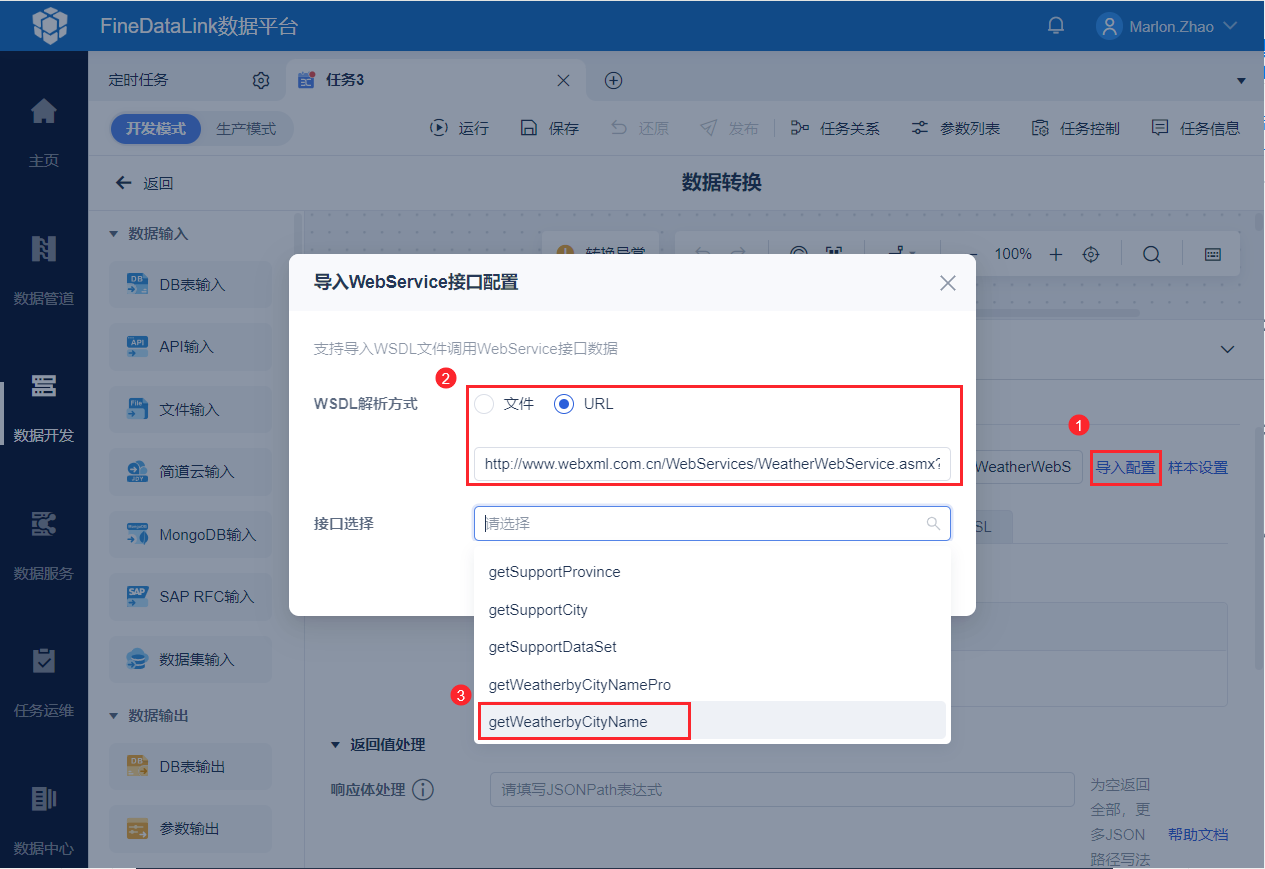Switch to 生产模式
This screenshot has width=1265, height=869.
coord(246,129)
